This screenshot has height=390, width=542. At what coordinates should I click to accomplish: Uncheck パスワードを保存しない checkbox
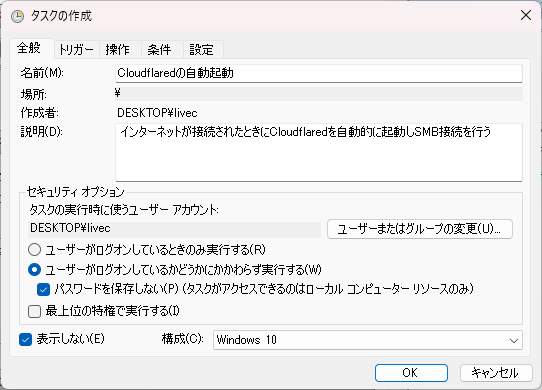click(44, 290)
